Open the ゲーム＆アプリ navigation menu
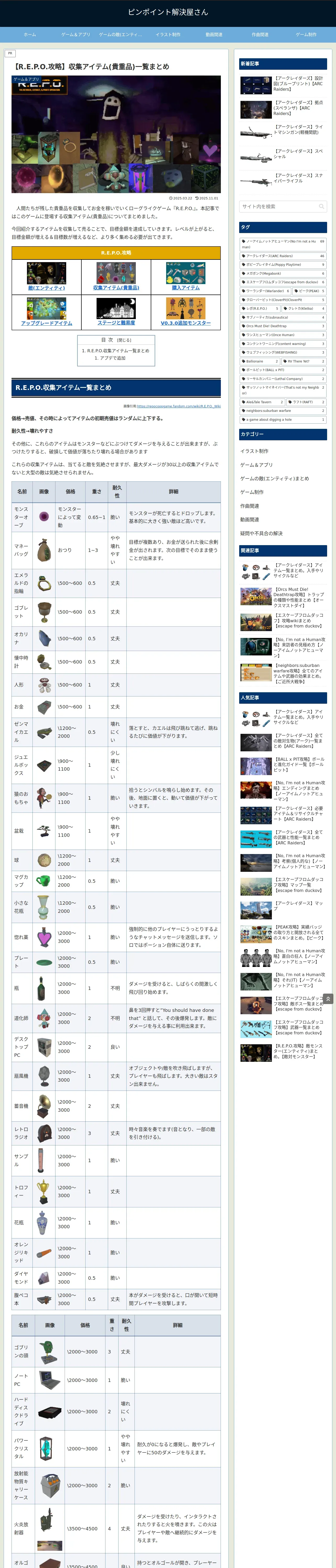This screenshot has height=1568, width=336. (76, 35)
